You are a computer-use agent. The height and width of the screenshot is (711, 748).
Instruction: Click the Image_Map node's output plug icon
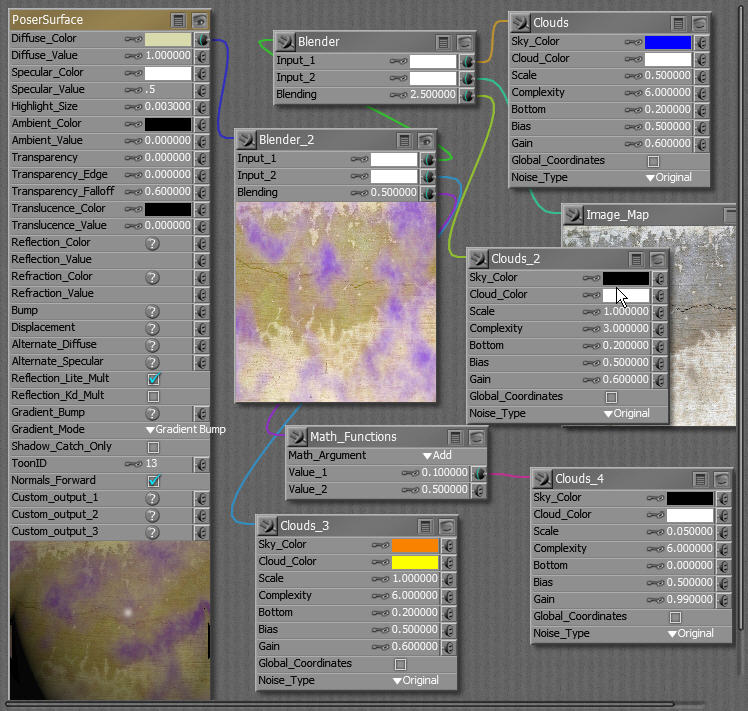click(x=573, y=215)
